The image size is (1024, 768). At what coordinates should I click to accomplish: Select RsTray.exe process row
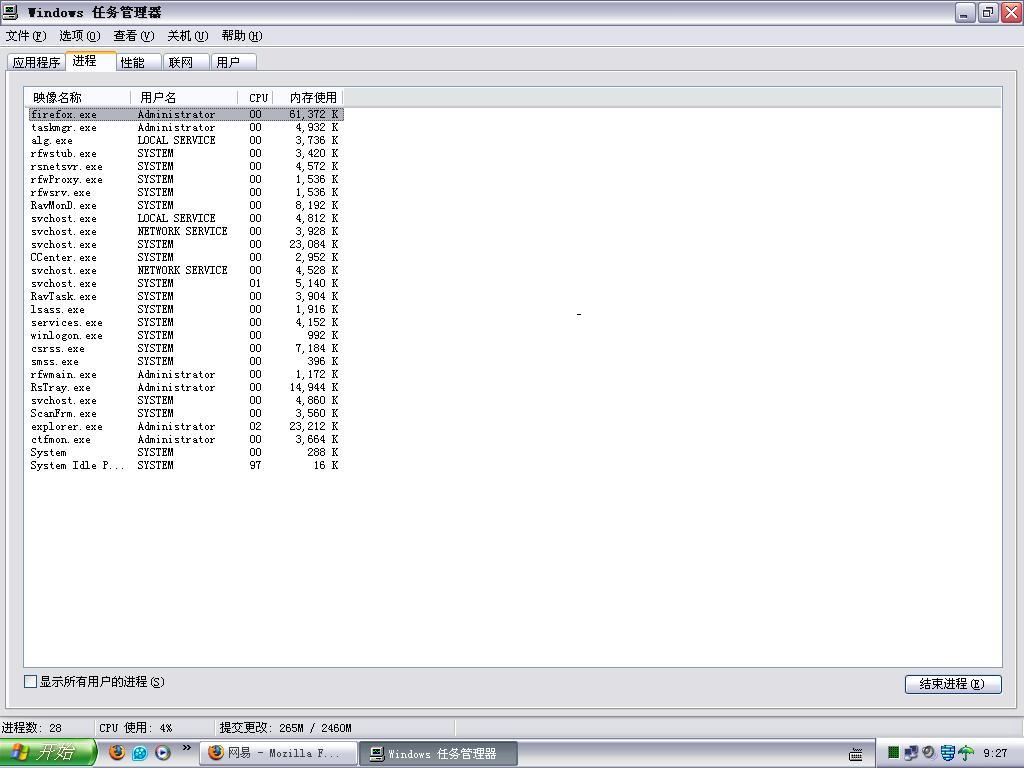186,387
